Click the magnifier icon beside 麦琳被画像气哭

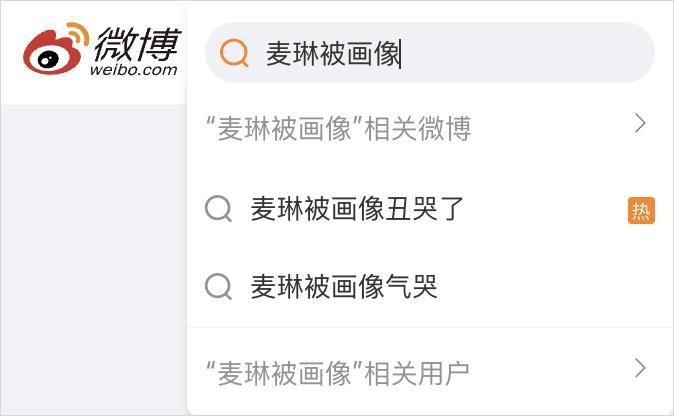tap(218, 287)
